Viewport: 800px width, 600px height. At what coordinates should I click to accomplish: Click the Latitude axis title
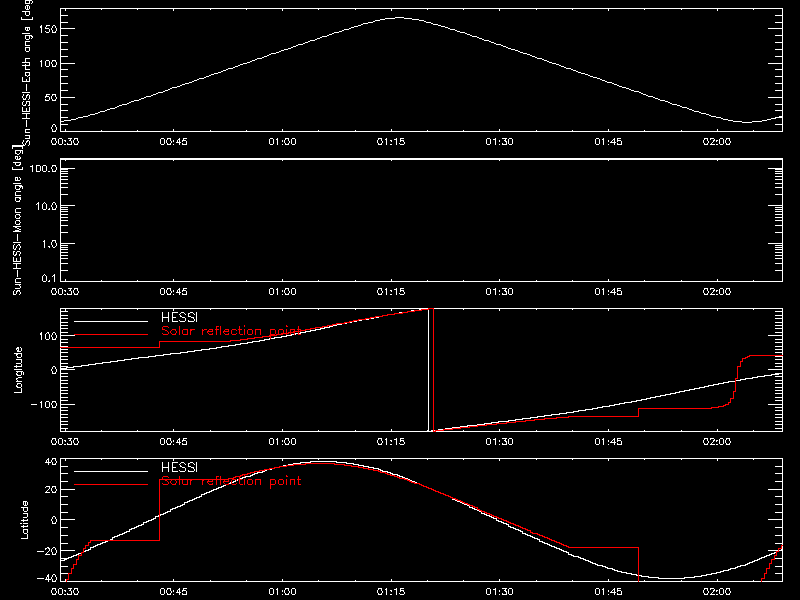coord(24,520)
